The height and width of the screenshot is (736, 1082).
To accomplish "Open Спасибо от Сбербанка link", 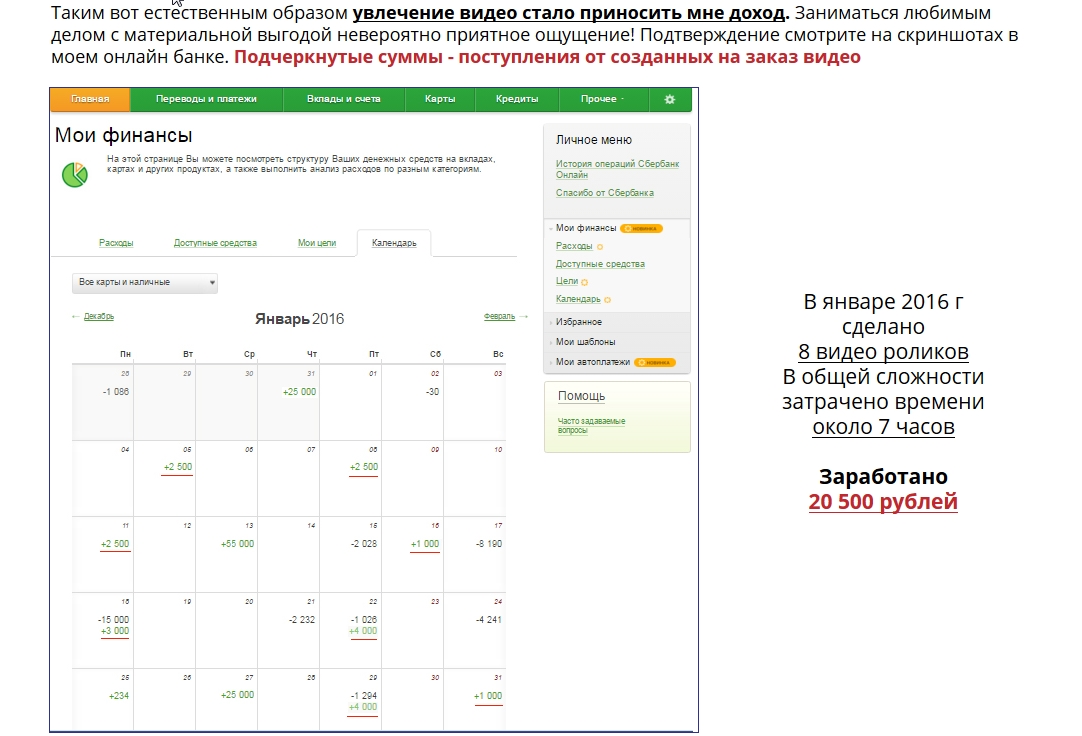I will tap(604, 193).
